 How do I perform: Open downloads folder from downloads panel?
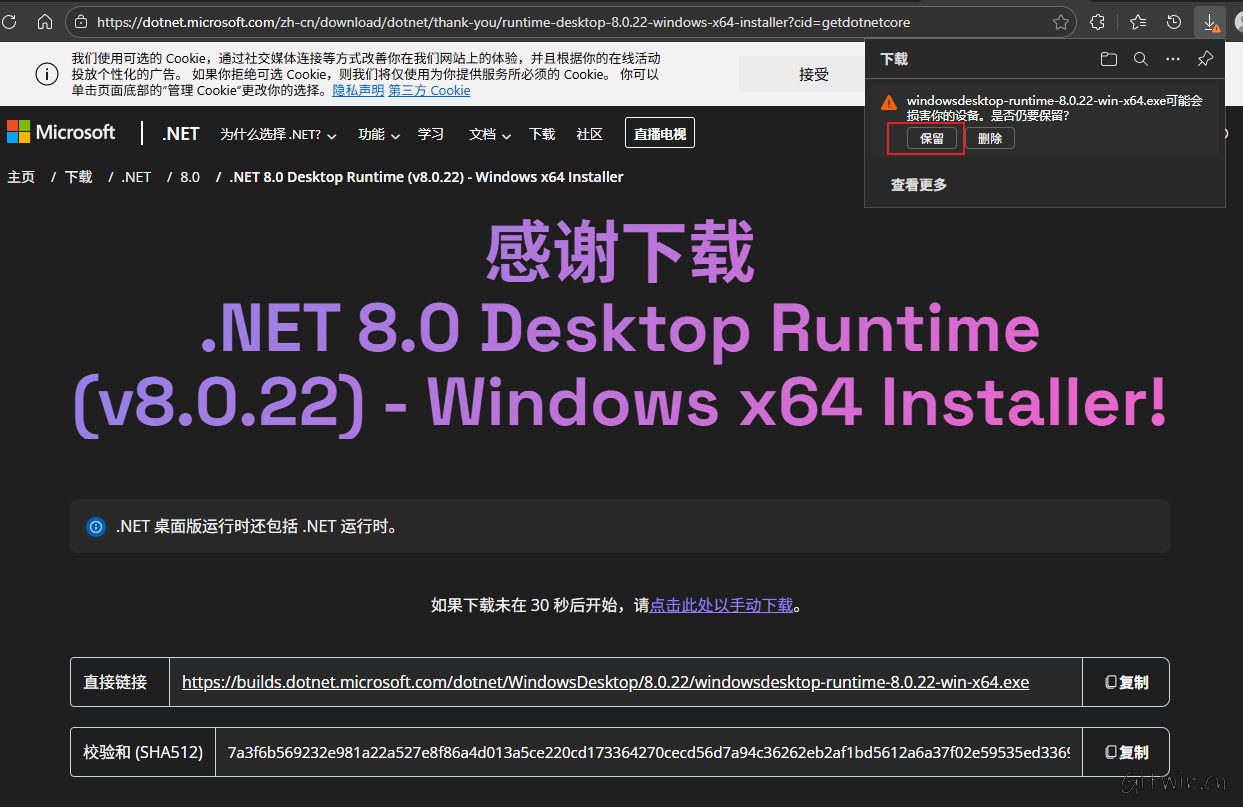pos(1109,58)
